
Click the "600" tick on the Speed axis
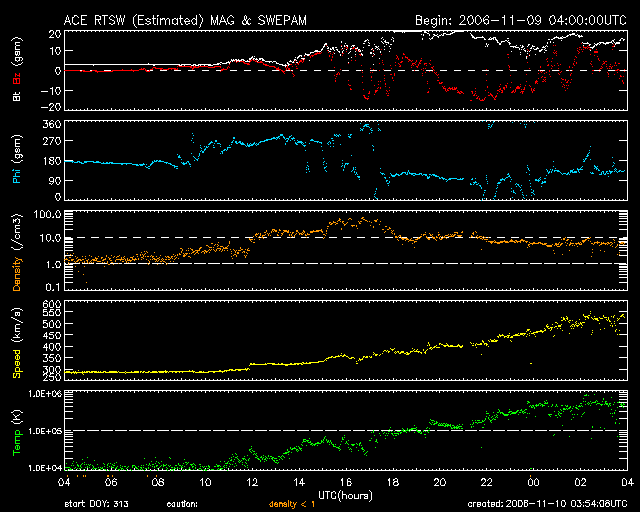(52, 304)
